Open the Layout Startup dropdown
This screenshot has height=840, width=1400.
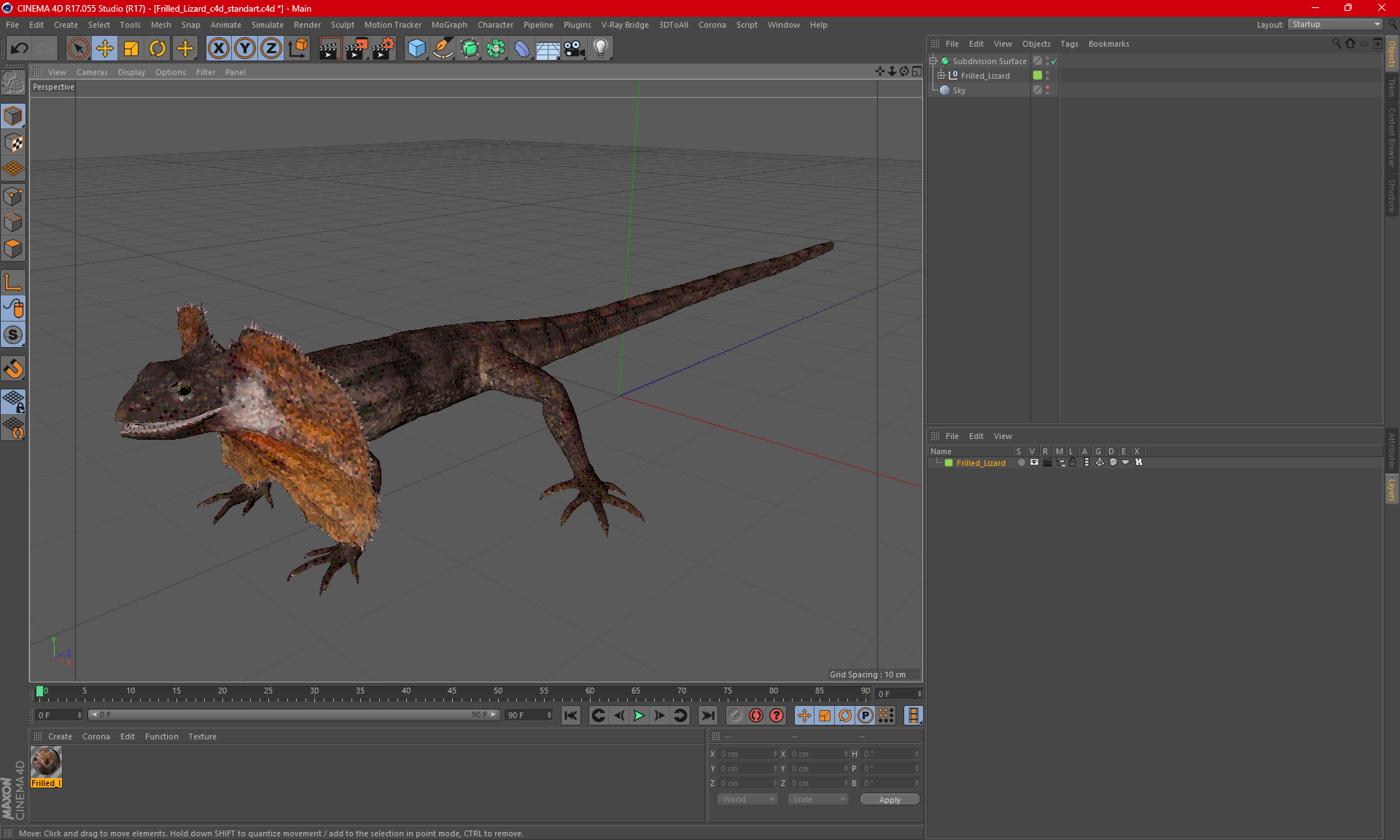(1335, 24)
